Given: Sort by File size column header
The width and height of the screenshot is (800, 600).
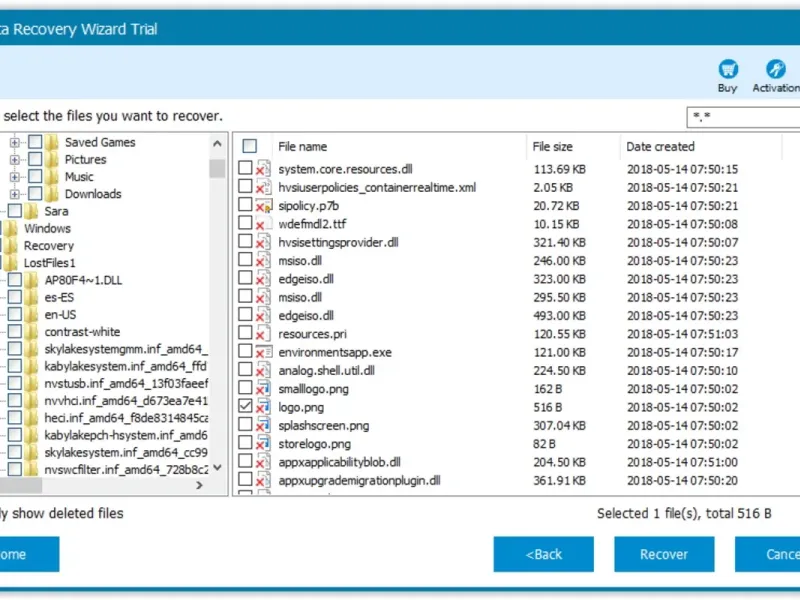Looking at the screenshot, I should 553,146.
